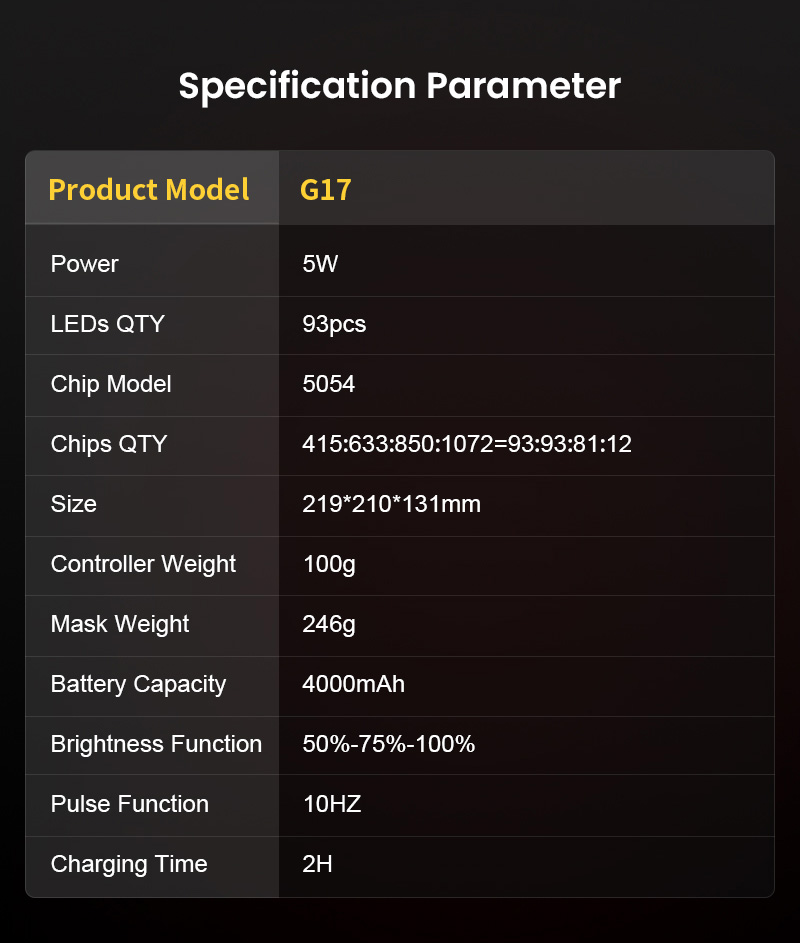Select the 246g mask weight value
Viewport: 800px width, 943px height.
pyautogui.click(x=329, y=624)
